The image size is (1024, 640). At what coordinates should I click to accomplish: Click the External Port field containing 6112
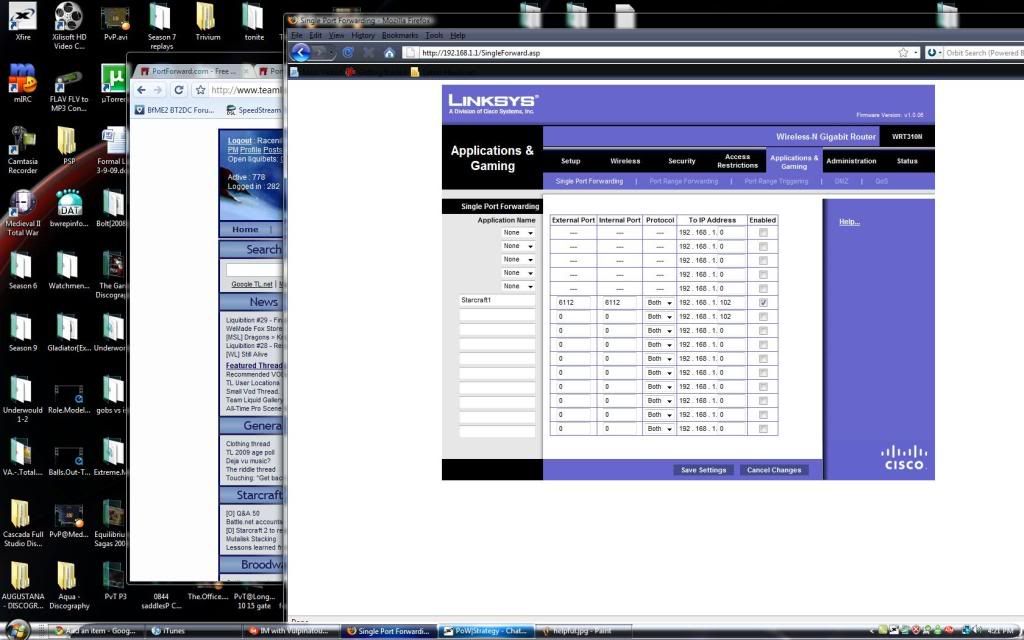pyautogui.click(x=573, y=302)
